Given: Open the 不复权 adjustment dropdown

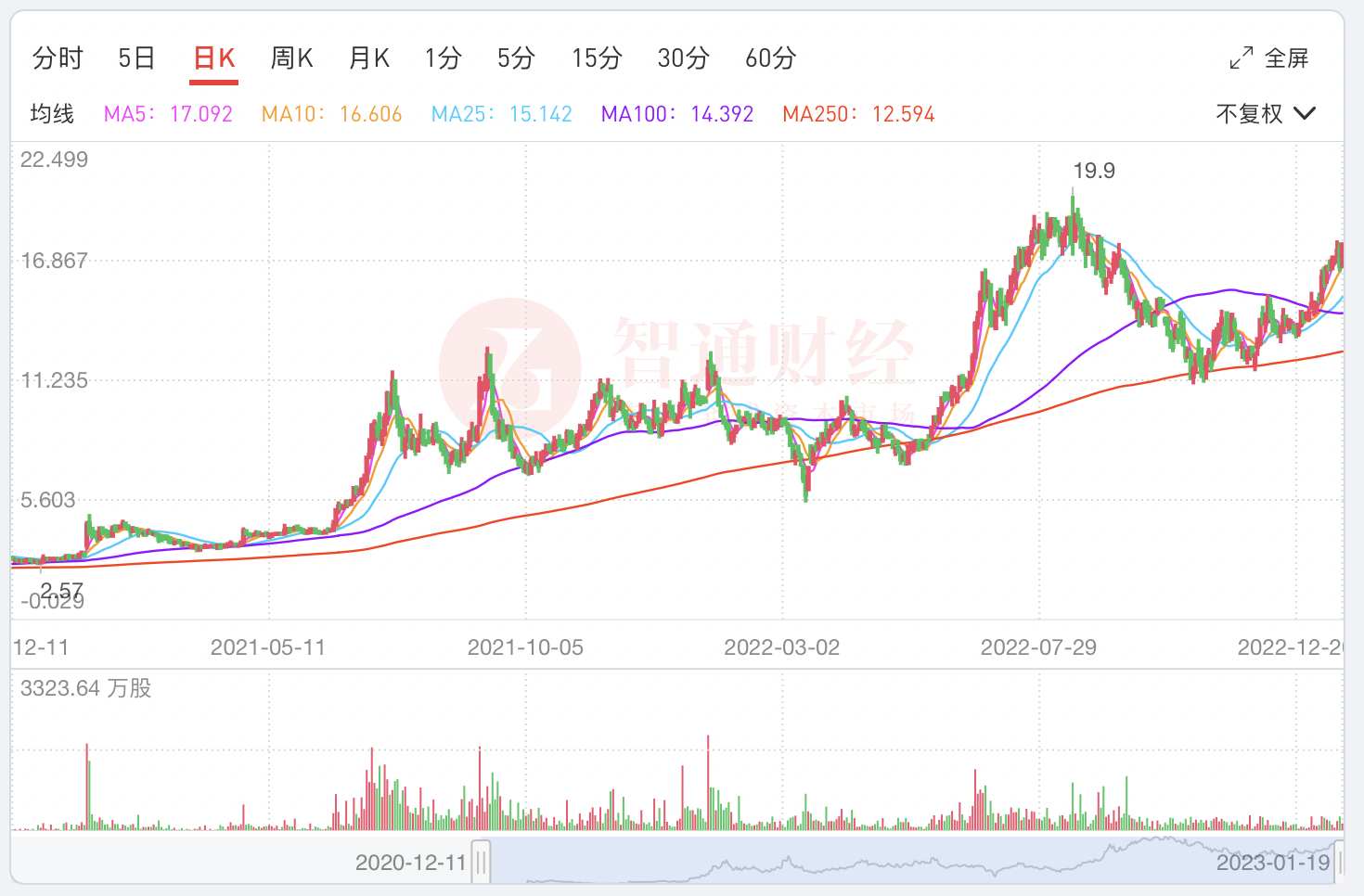Looking at the screenshot, I should click(x=1266, y=114).
